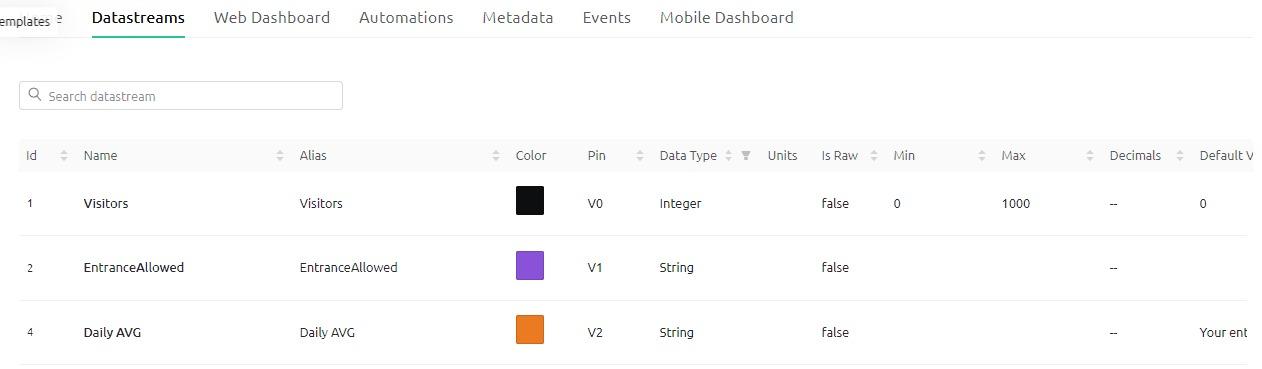Focus the Search datastream field
1262x369 pixels.
coord(181,96)
